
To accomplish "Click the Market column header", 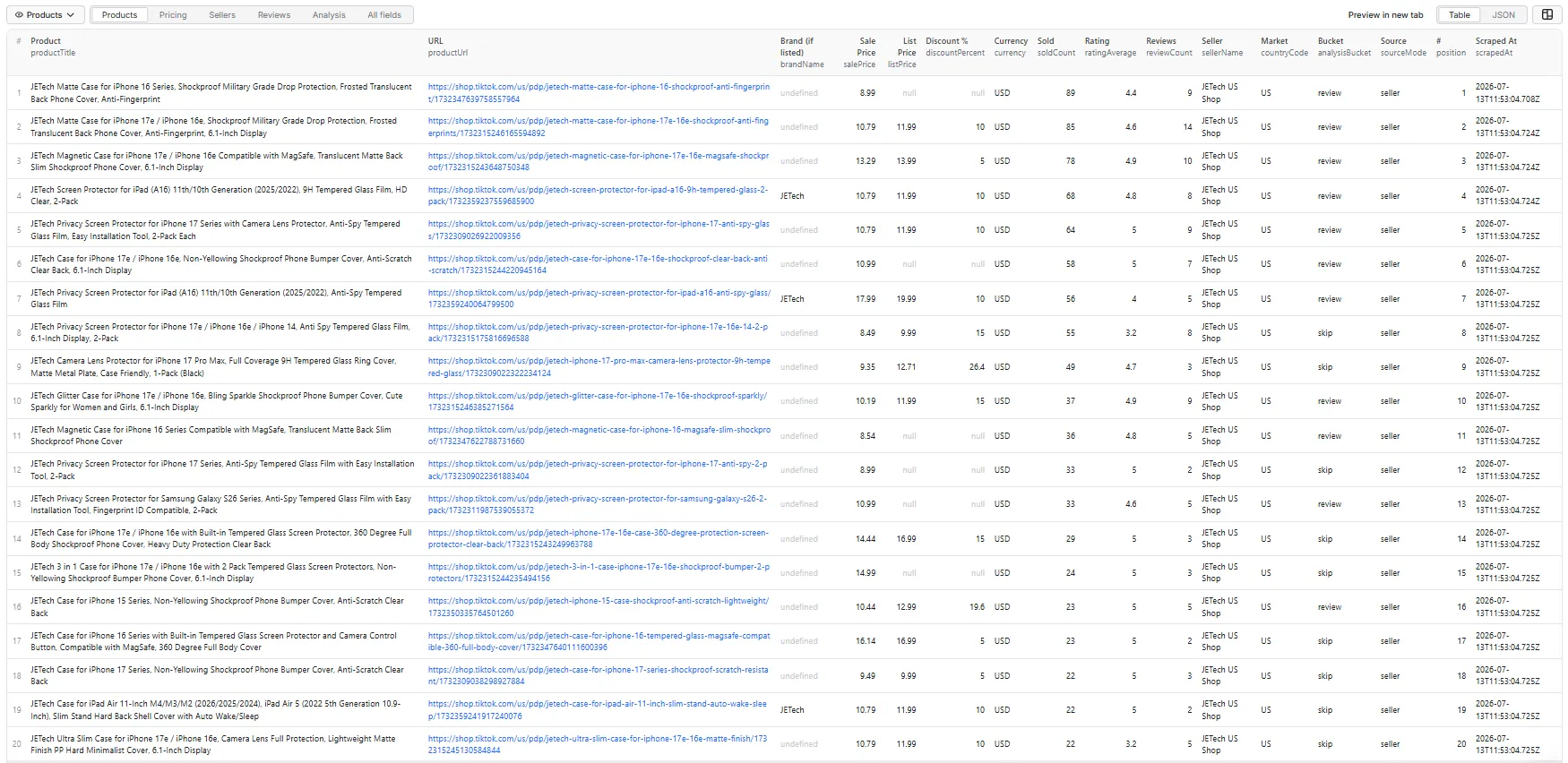I will click(x=1274, y=40).
